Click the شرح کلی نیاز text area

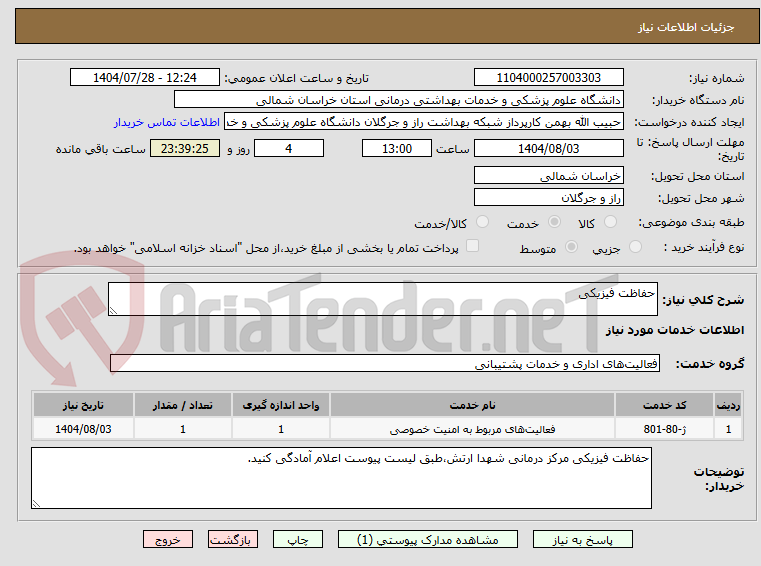382,299
